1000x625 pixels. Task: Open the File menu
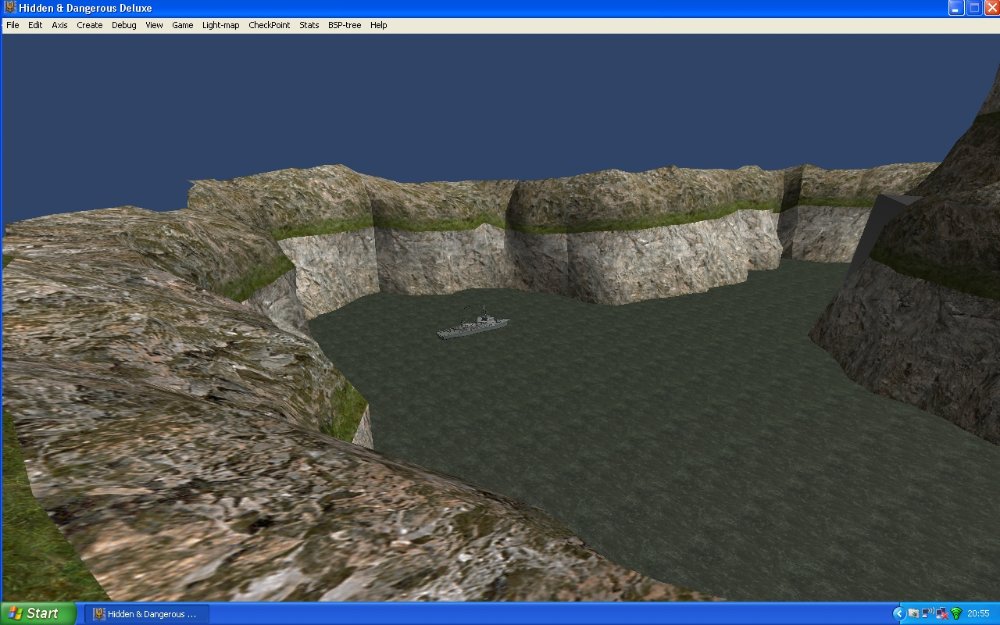click(x=13, y=25)
